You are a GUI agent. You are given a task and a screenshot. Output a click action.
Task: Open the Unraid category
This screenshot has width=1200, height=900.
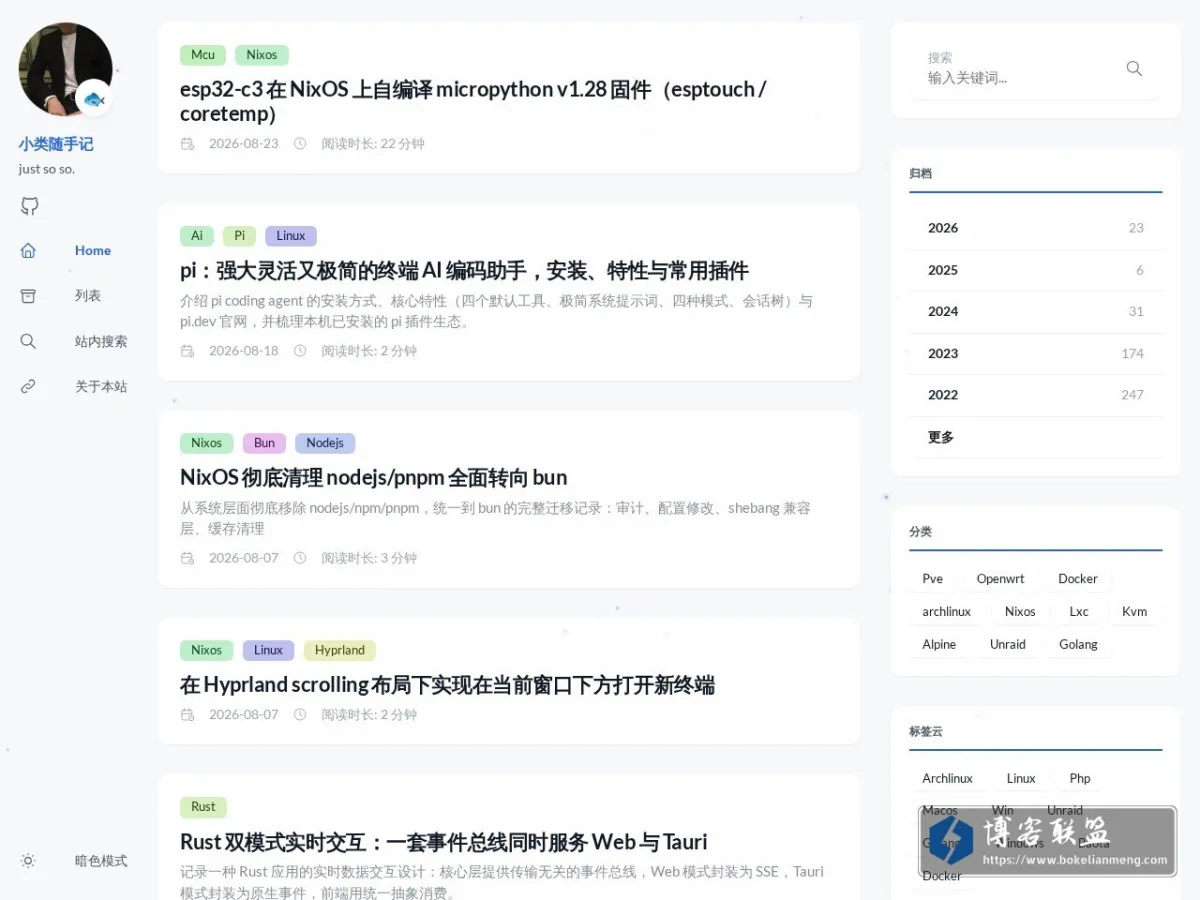pos(1008,645)
